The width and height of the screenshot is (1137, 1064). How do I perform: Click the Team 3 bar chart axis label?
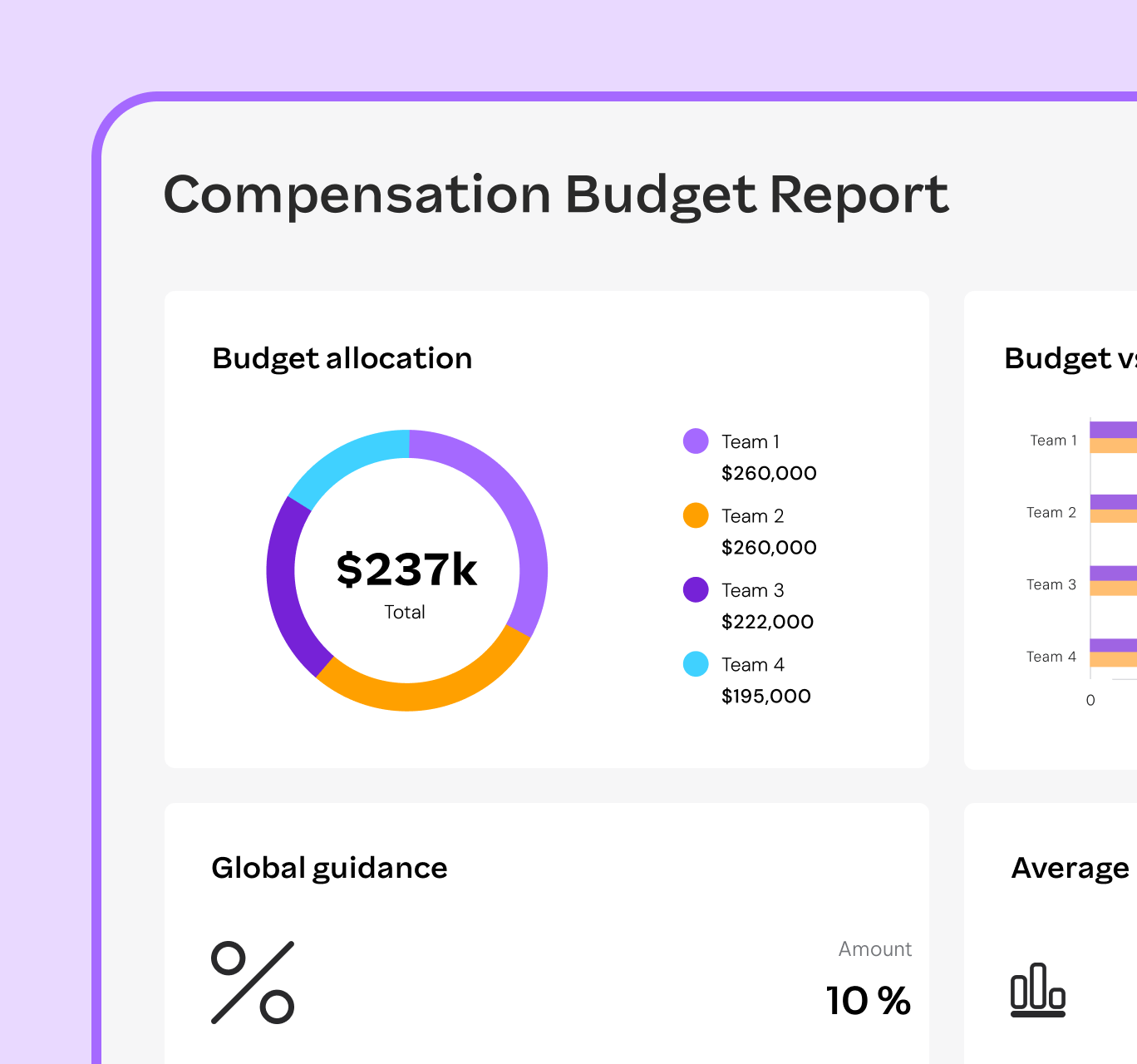click(x=1051, y=585)
